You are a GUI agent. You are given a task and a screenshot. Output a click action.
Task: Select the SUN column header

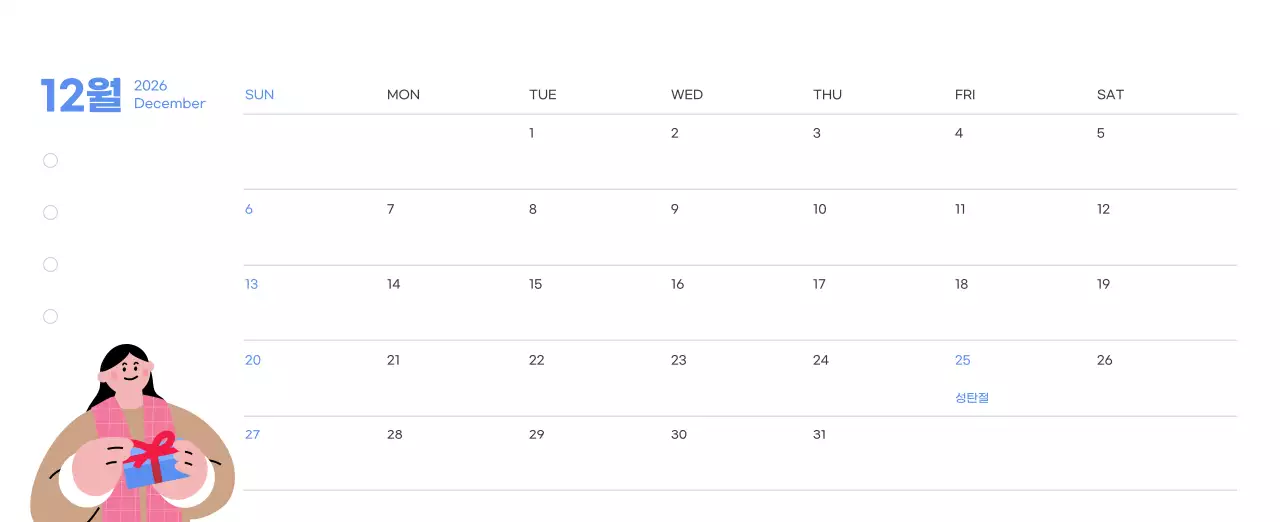coord(259,95)
